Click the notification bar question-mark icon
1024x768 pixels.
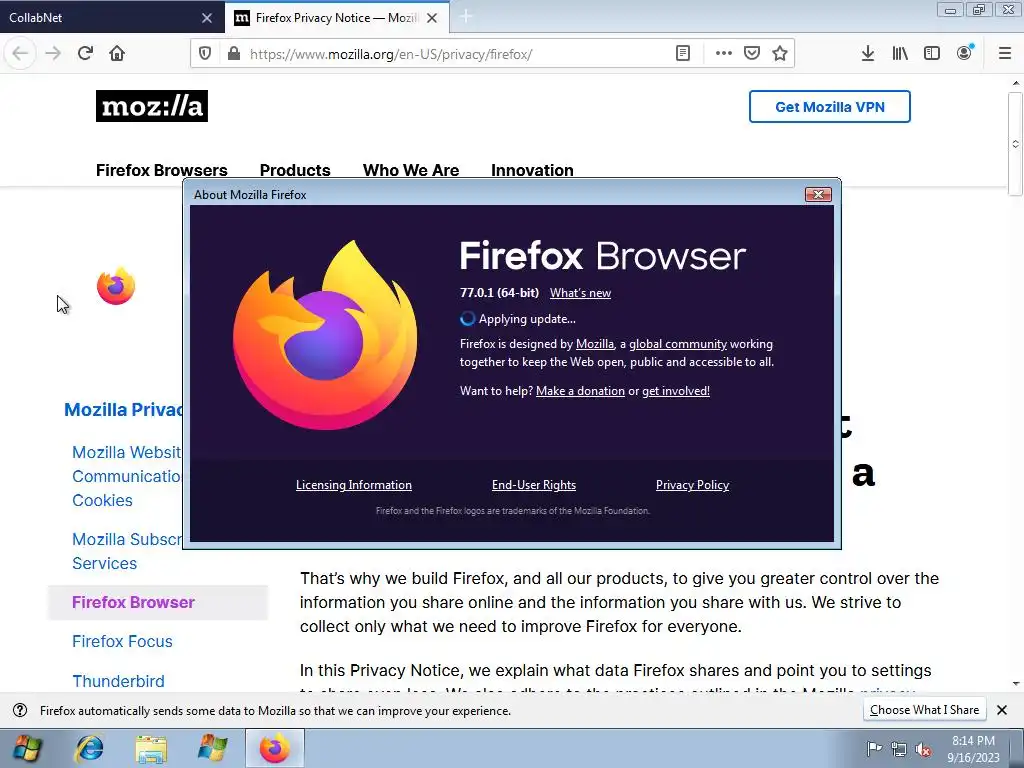20,710
